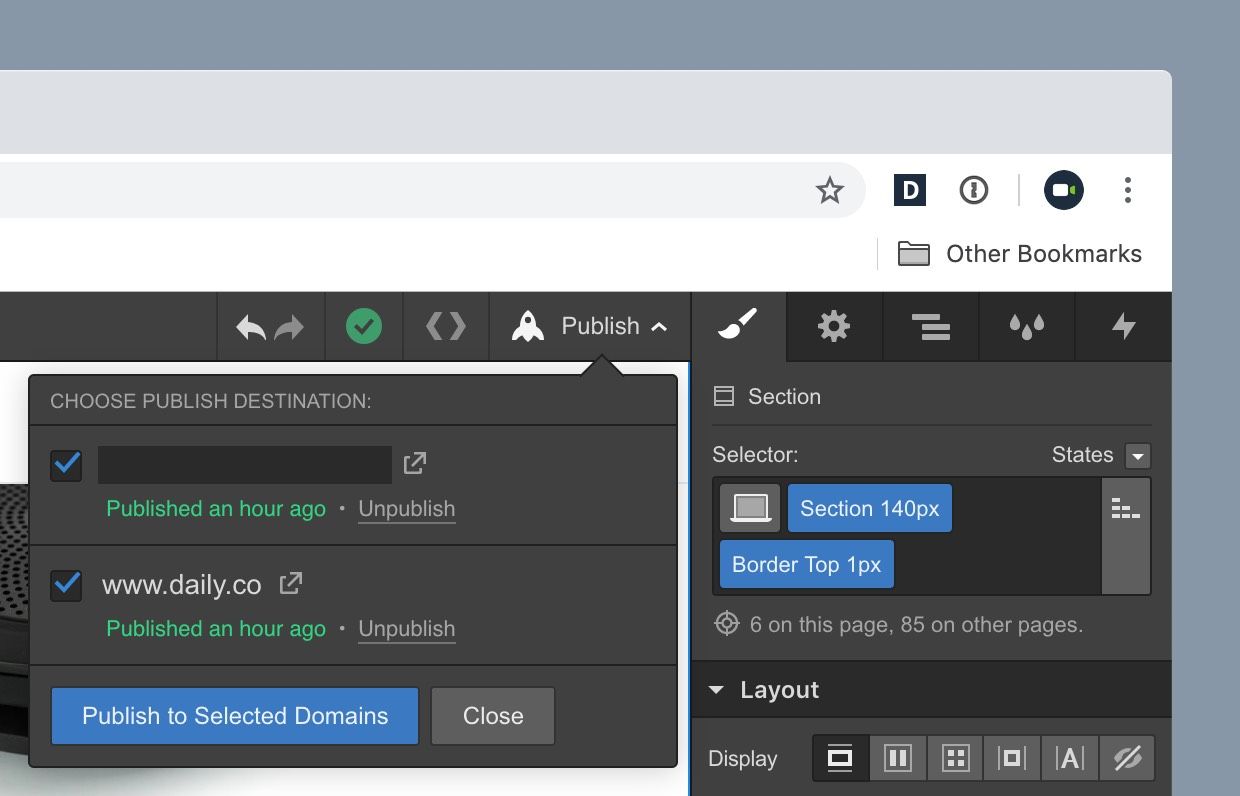Uncheck the www.daily.co checkbox
Image resolution: width=1240 pixels, height=796 pixels.
66,585
